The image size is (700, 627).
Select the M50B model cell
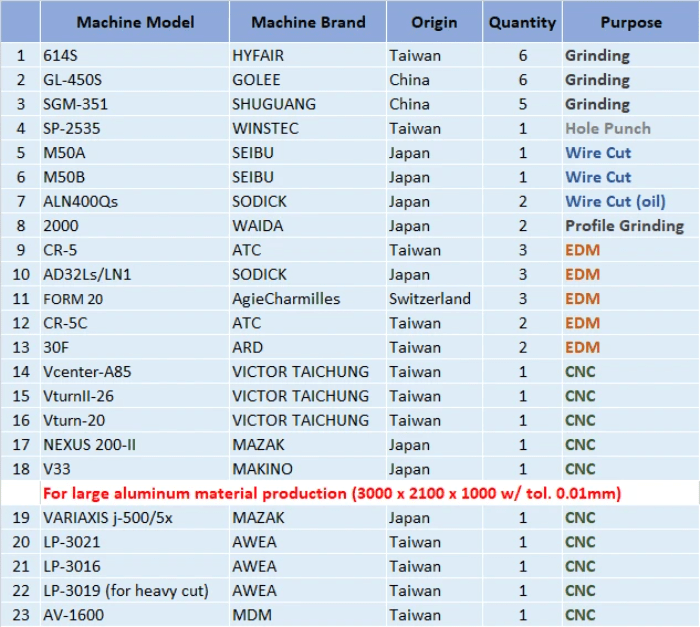coord(135,177)
